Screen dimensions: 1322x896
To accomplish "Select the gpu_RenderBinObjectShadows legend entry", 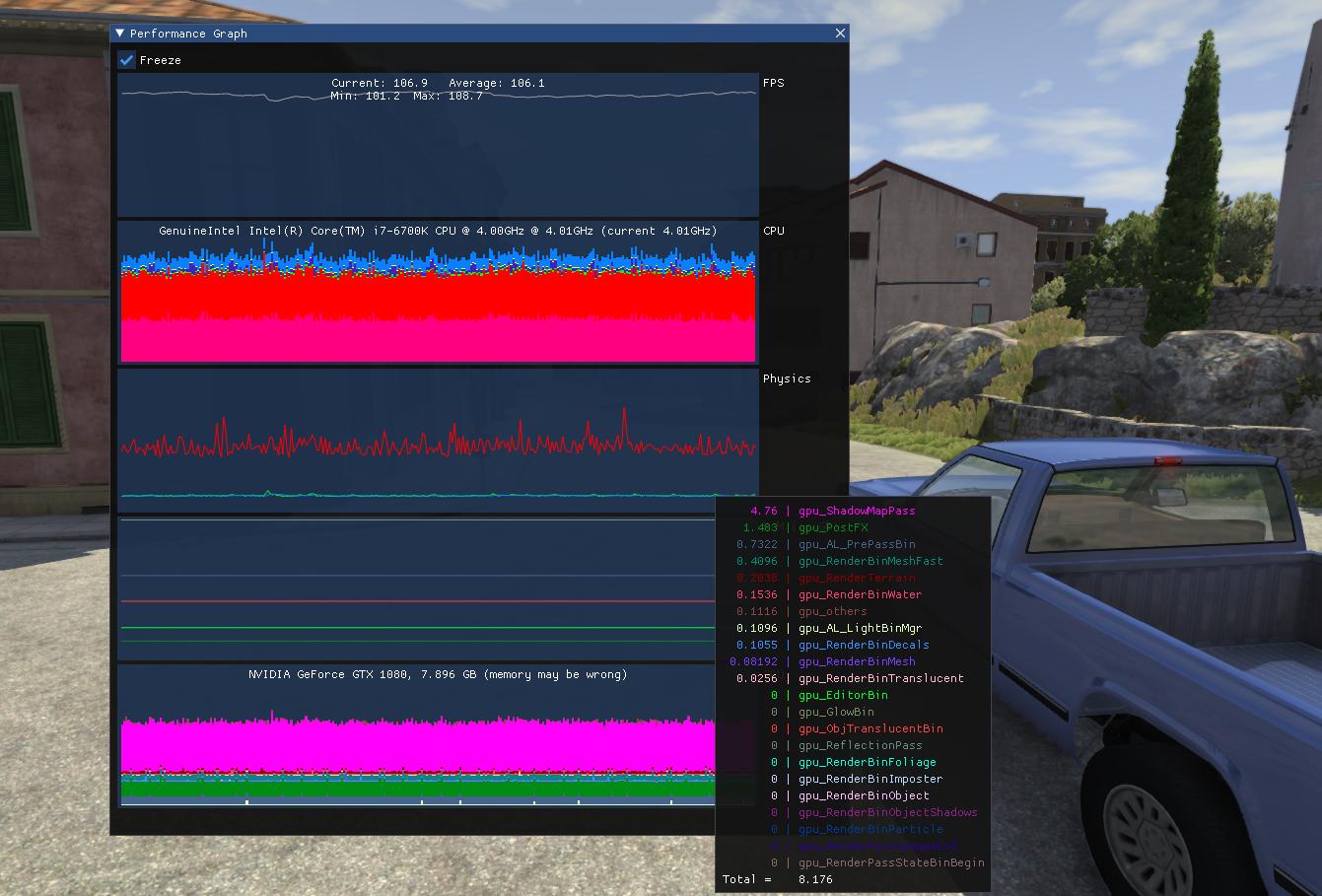I will point(888,812).
